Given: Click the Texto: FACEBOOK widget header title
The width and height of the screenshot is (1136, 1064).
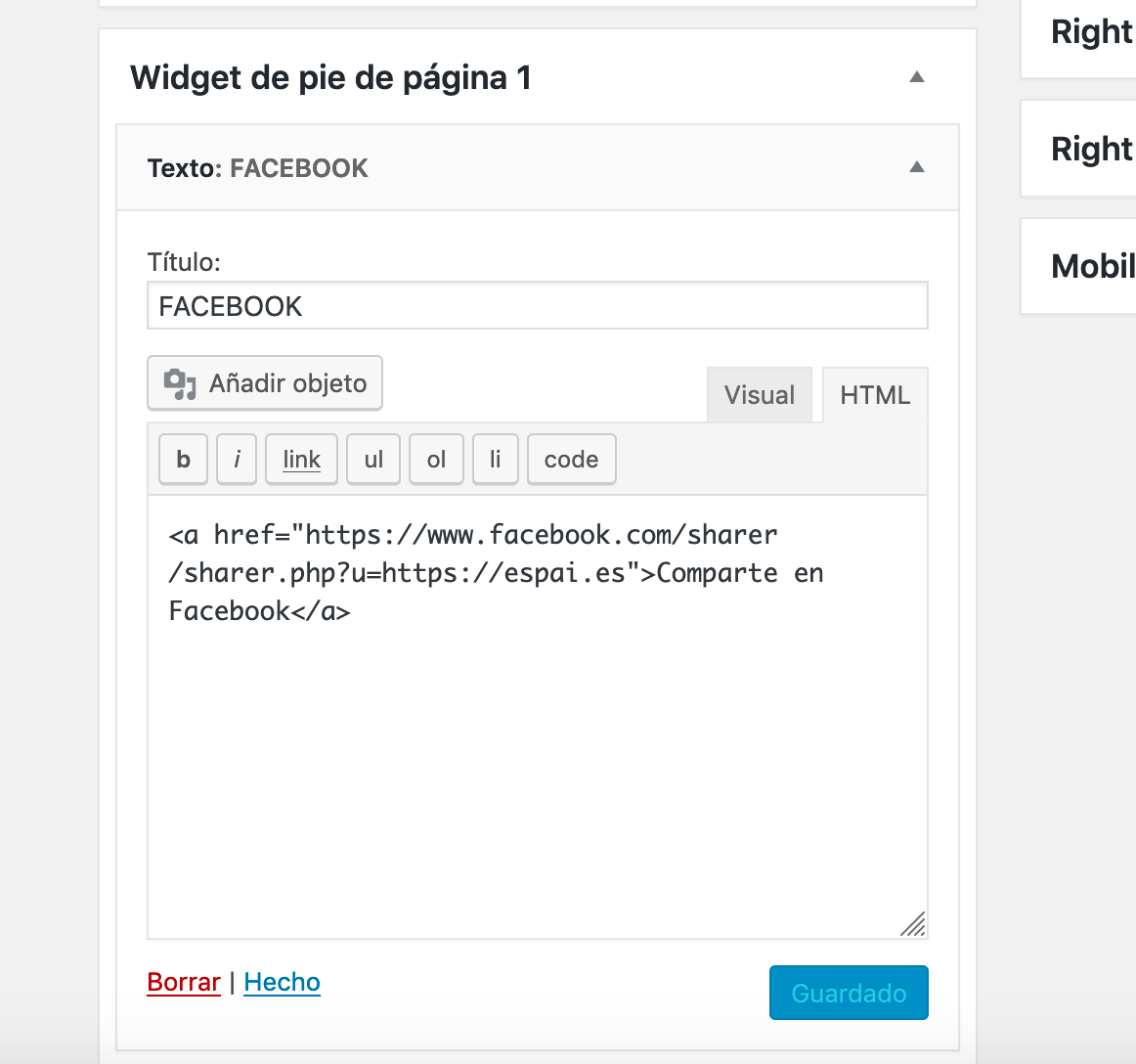Looking at the screenshot, I should point(258,168).
